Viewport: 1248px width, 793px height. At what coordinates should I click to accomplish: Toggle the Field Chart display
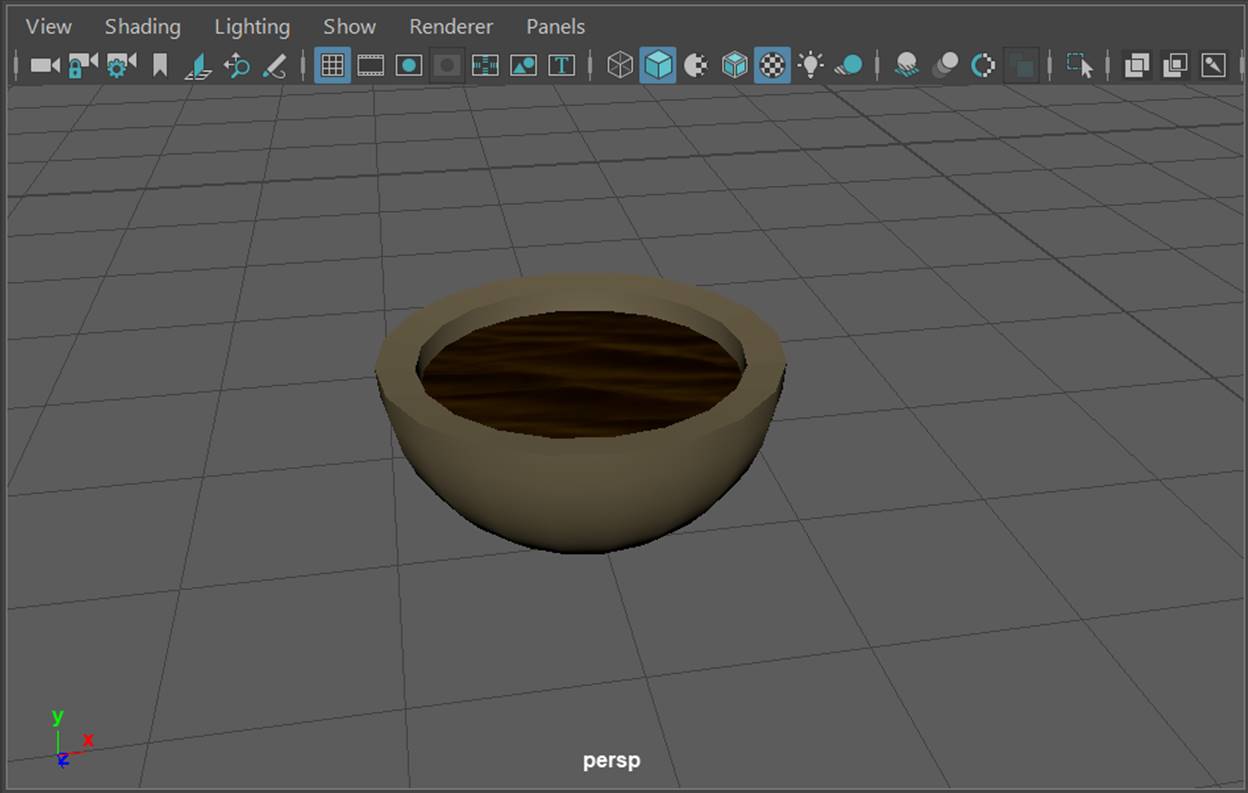[x=485, y=66]
